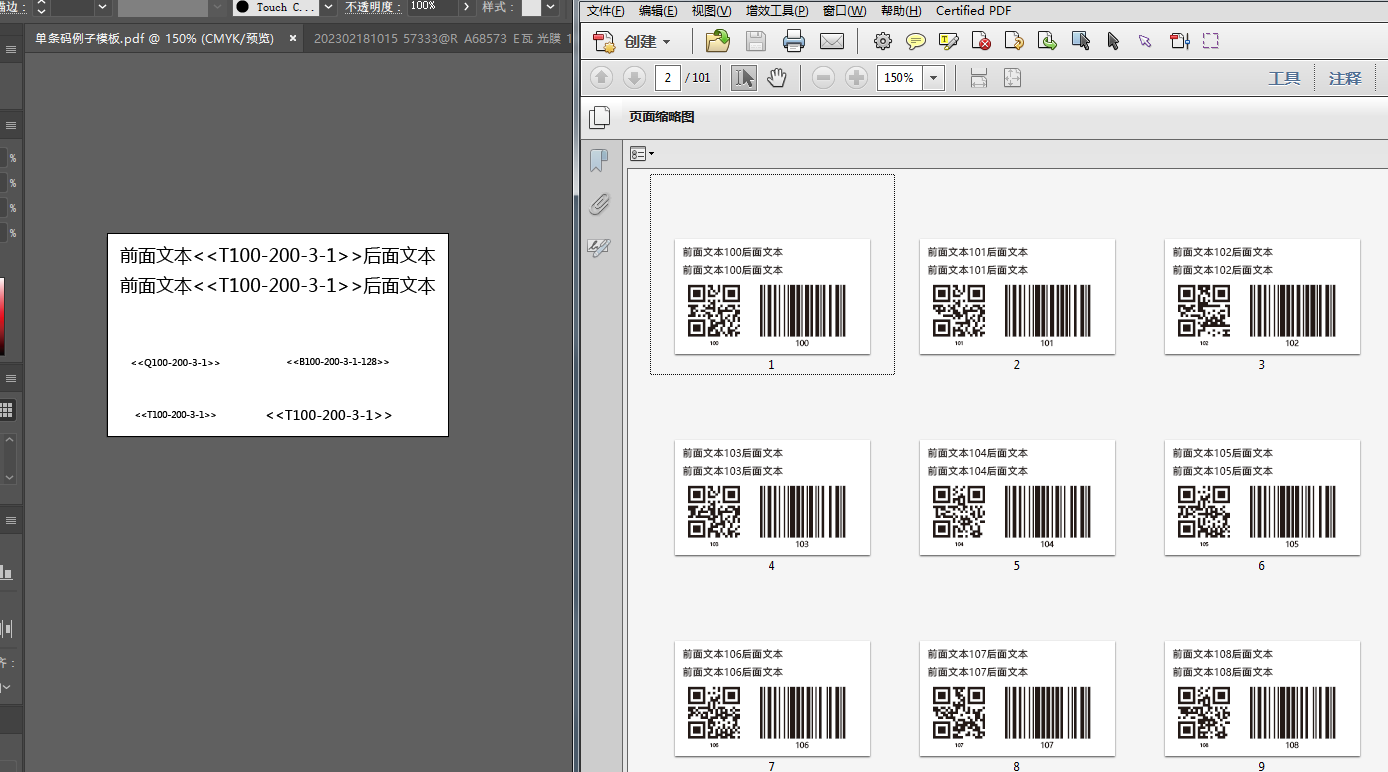Print the PDF using the printer icon

(x=794, y=41)
